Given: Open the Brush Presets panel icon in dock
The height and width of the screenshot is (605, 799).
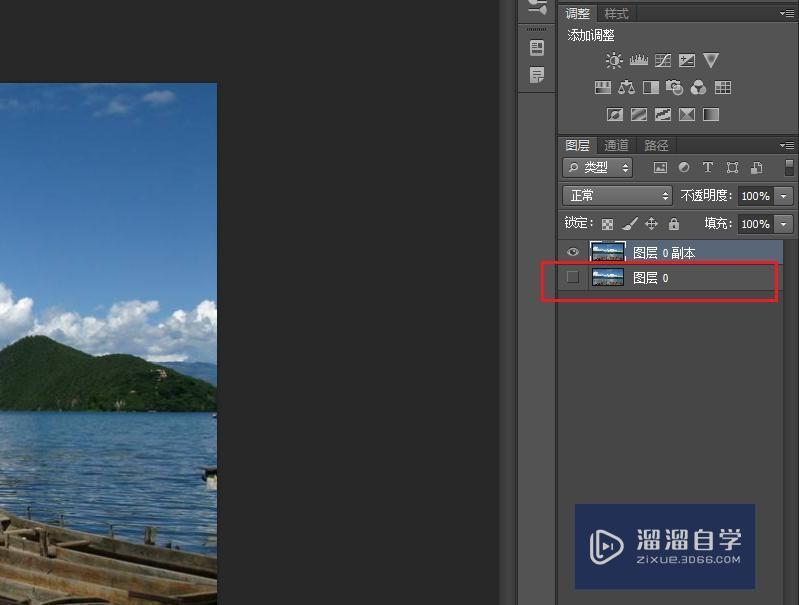Looking at the screenshot, I should (537, 7).
